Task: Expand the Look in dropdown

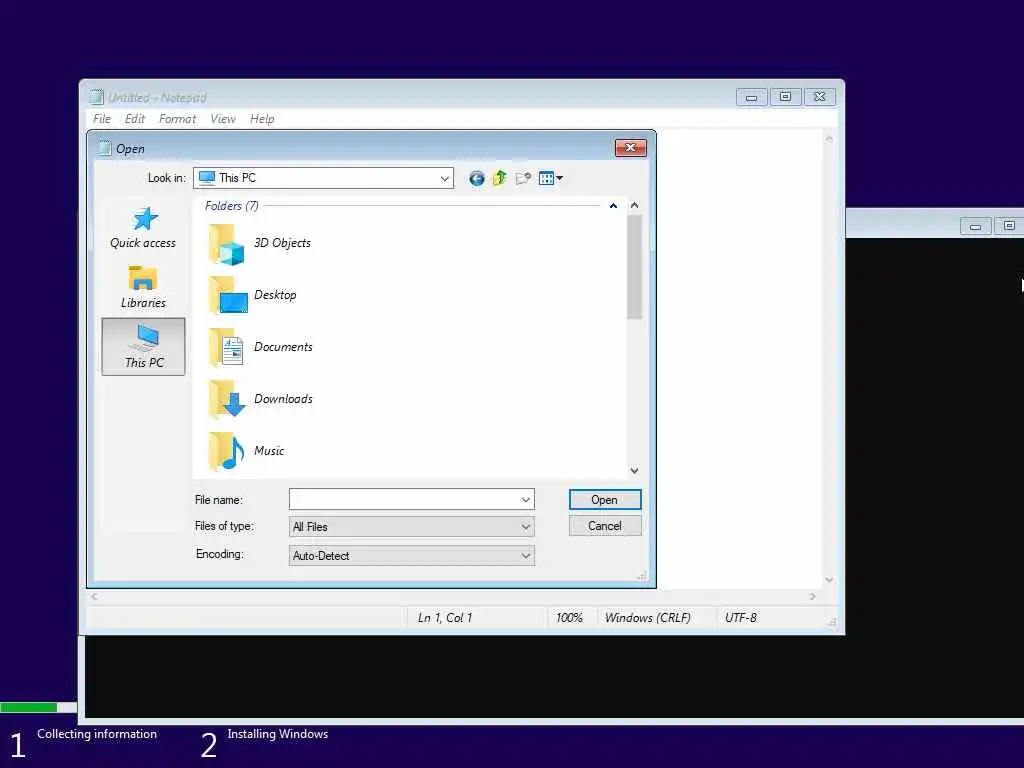Action: [x=444, y=178]
